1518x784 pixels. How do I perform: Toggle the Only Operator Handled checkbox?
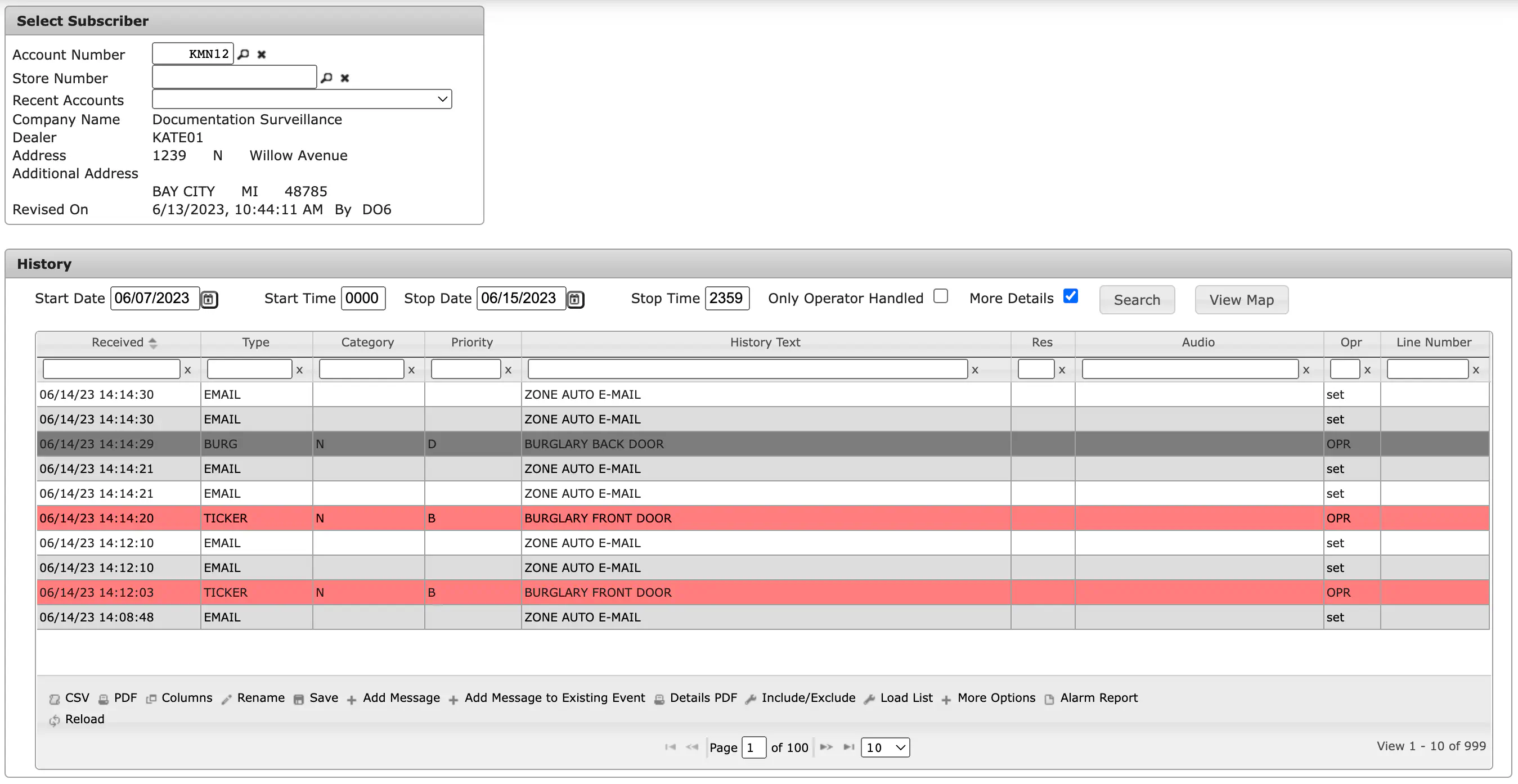click(941, 296)
